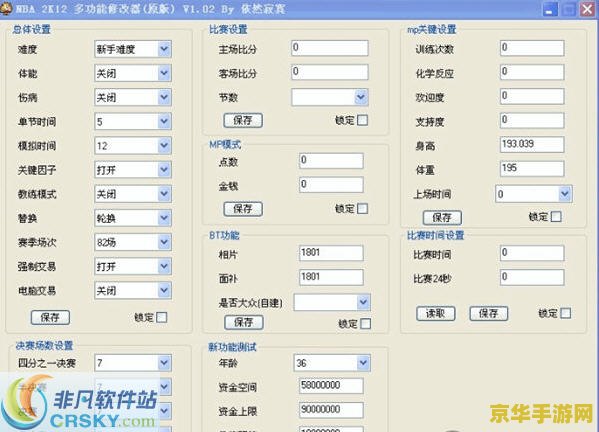The width and height of the screenshot is (599, 432).
Task: Focus the 相片 field showing 1801
Action: pyautogui.click(x=331, y=253)
